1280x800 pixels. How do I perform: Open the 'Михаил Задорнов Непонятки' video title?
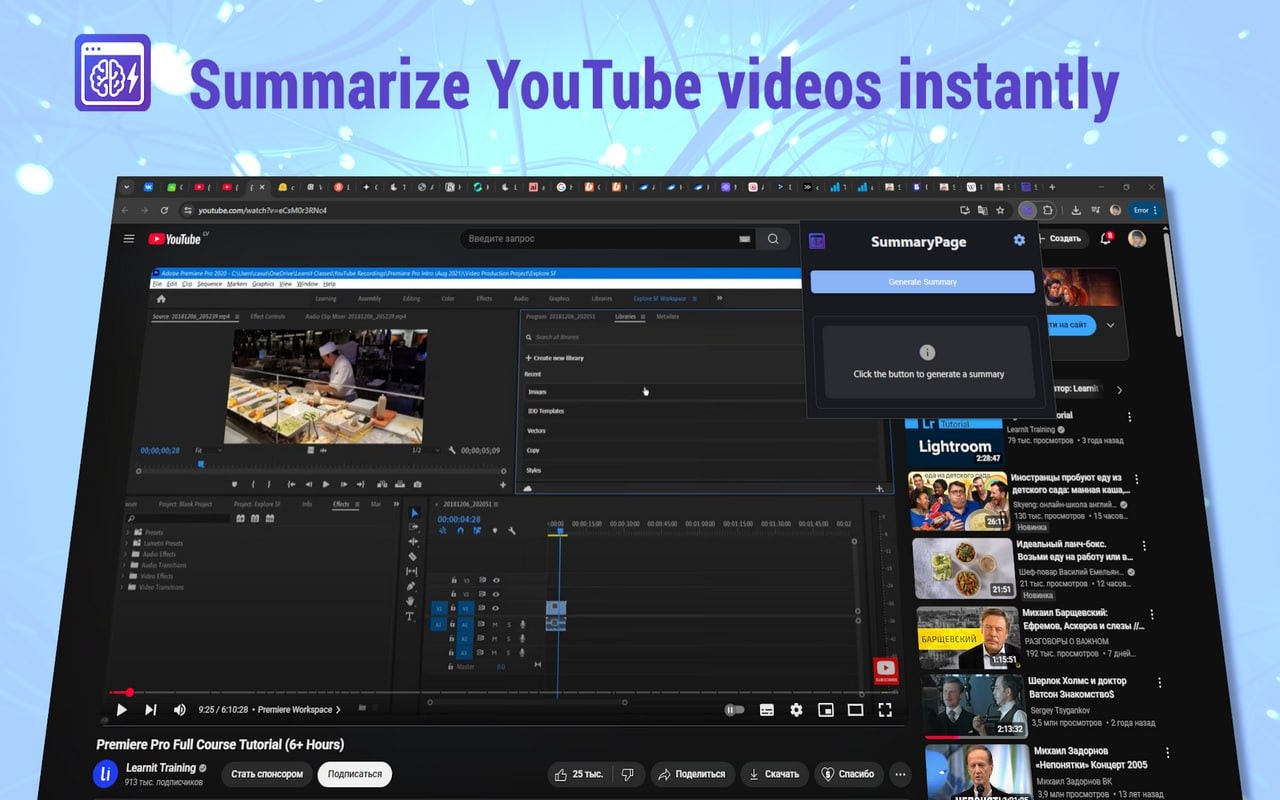coord(1091,758)
